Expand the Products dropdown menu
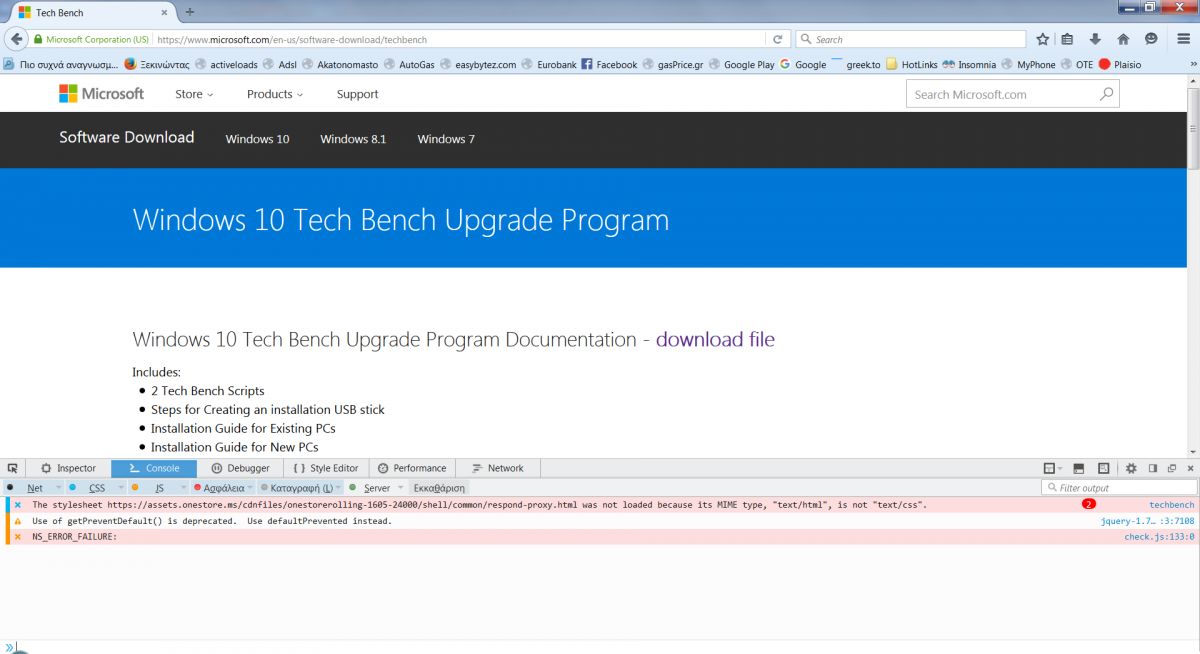The width and height of the screenshot is (1200, 654). [x=274, y=94]
